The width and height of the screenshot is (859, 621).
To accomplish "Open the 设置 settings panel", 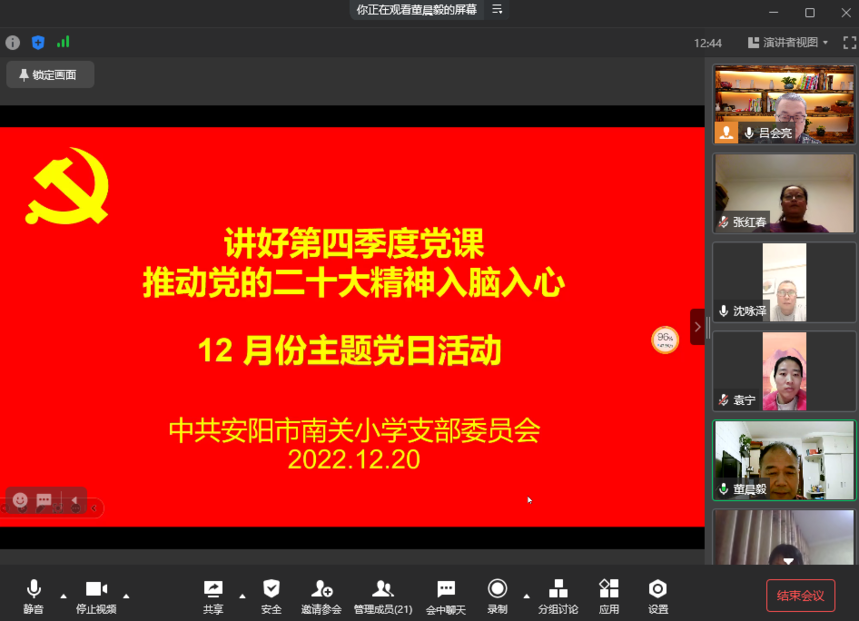I will (656, 593).
